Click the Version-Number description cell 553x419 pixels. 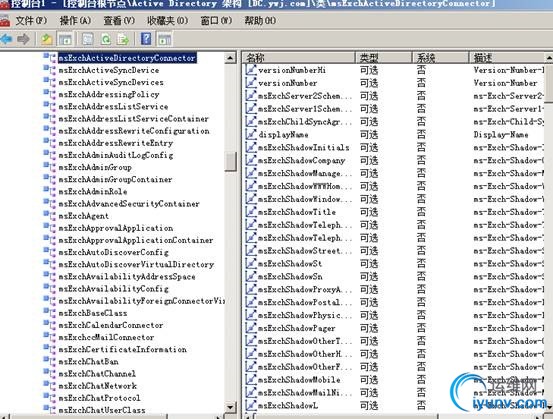[505, 83]
